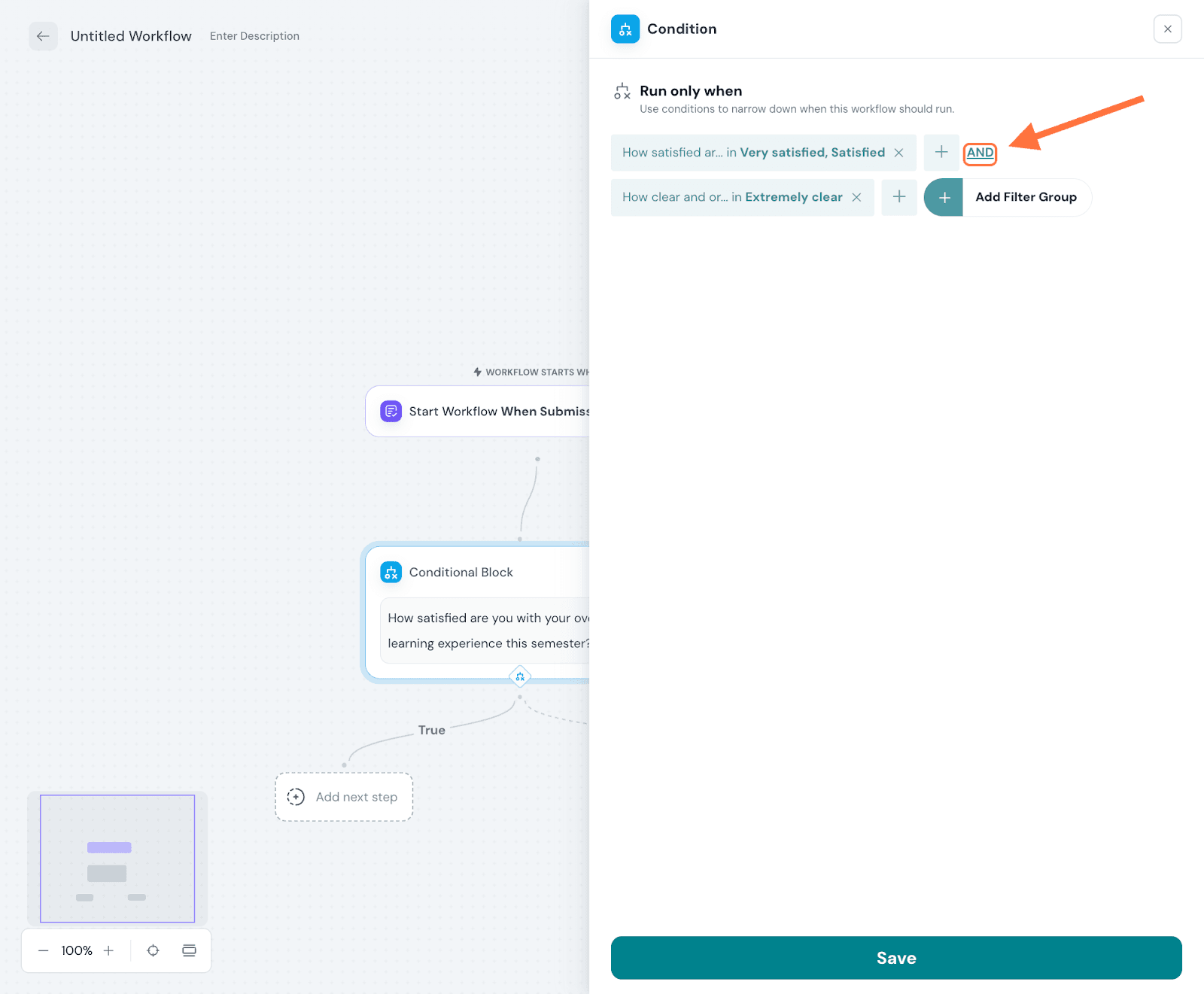1204x994 pixels.
Task: Add next step on True branch
Action: coord(344,797)
